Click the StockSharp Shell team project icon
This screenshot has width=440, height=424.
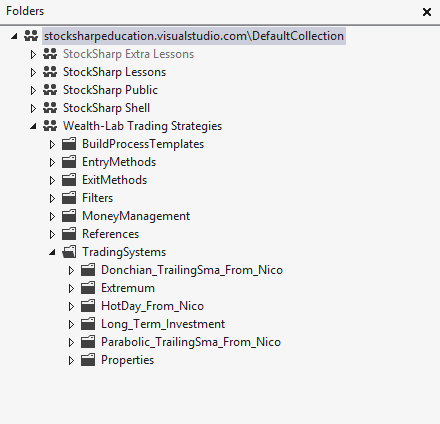[50, 108]
